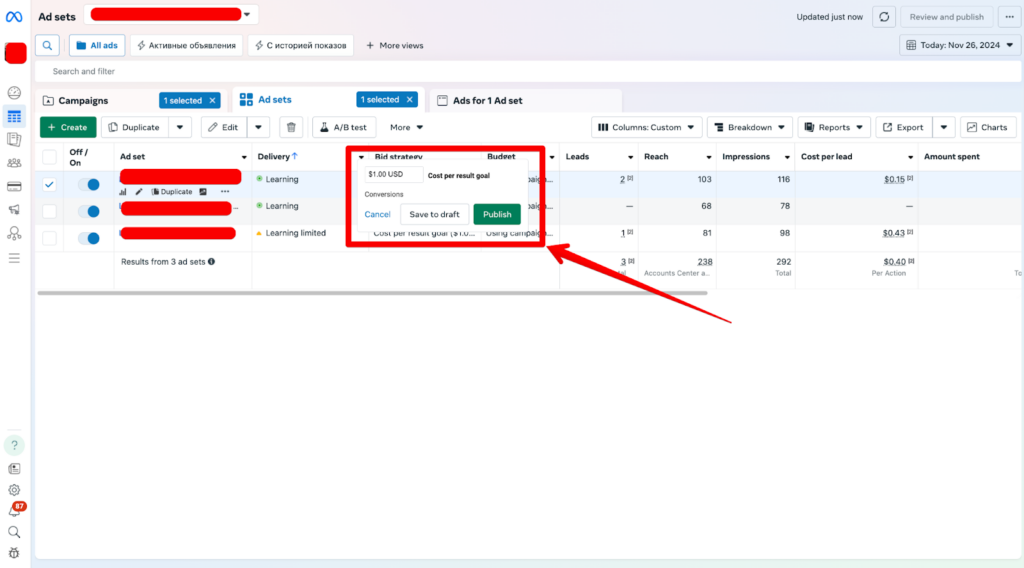Check the select-all header checkbox
1024x568 pixels.
tap(49, 157)
